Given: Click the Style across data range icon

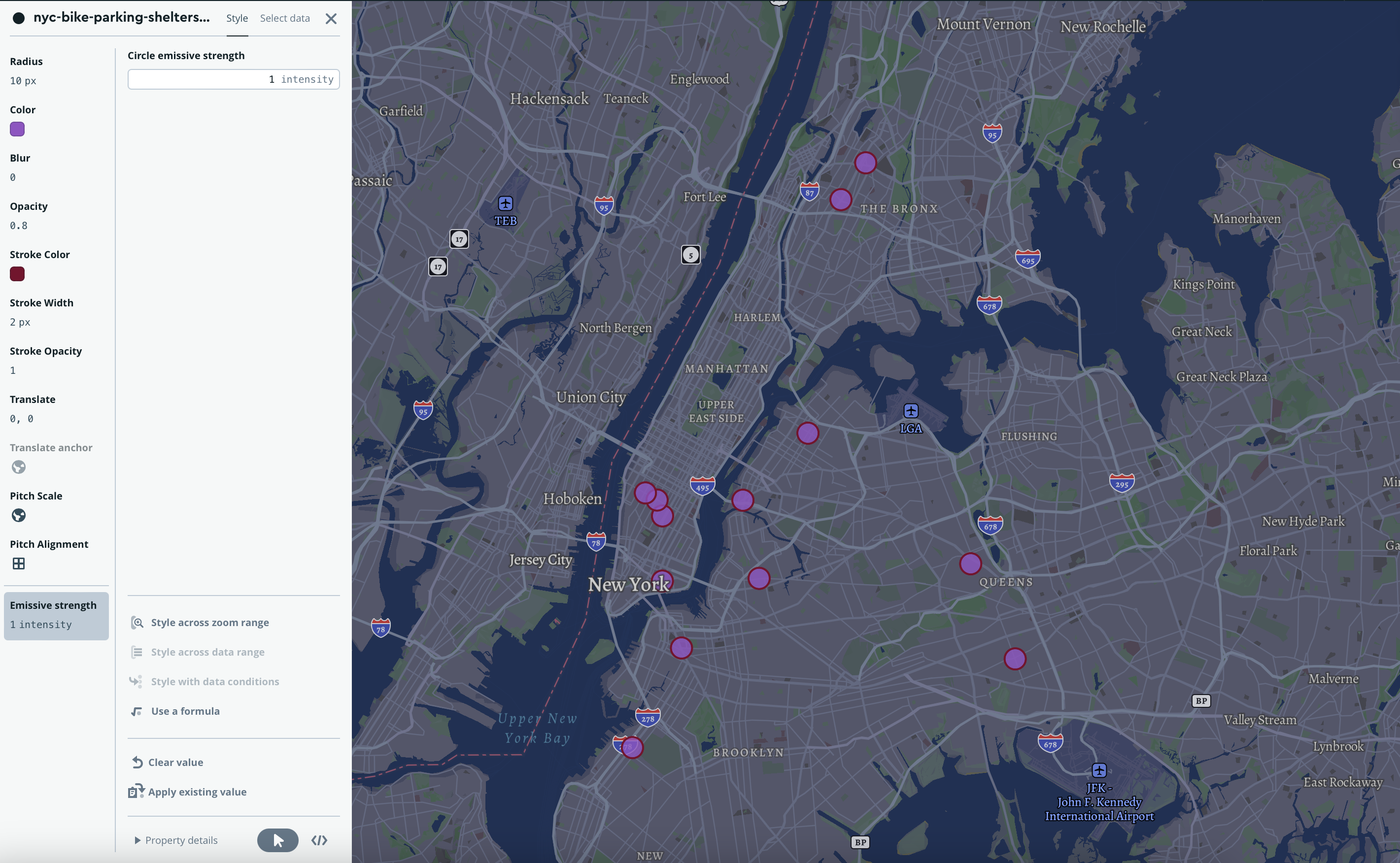Looking at the screenshot, I should (x=137, y=652).
